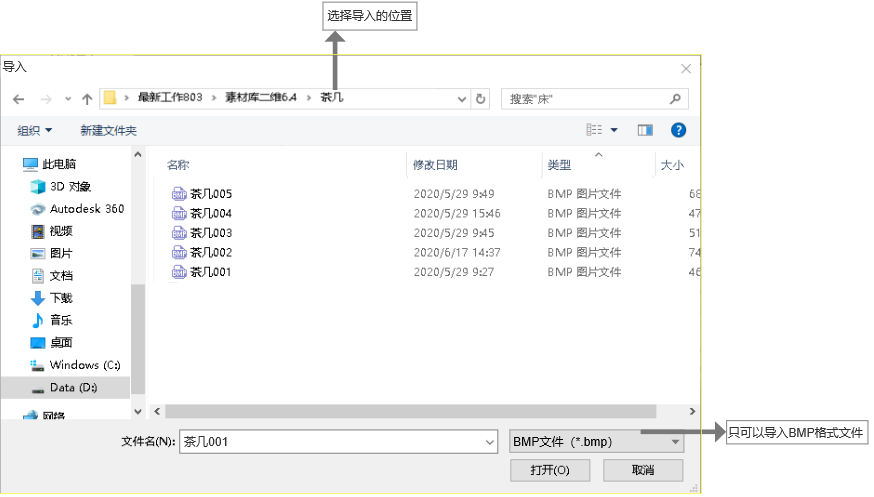Click the horizontal scrollbar thumb
Viewport: 874px width, 497px height.
pyautogui.click(x=411, y=411)
